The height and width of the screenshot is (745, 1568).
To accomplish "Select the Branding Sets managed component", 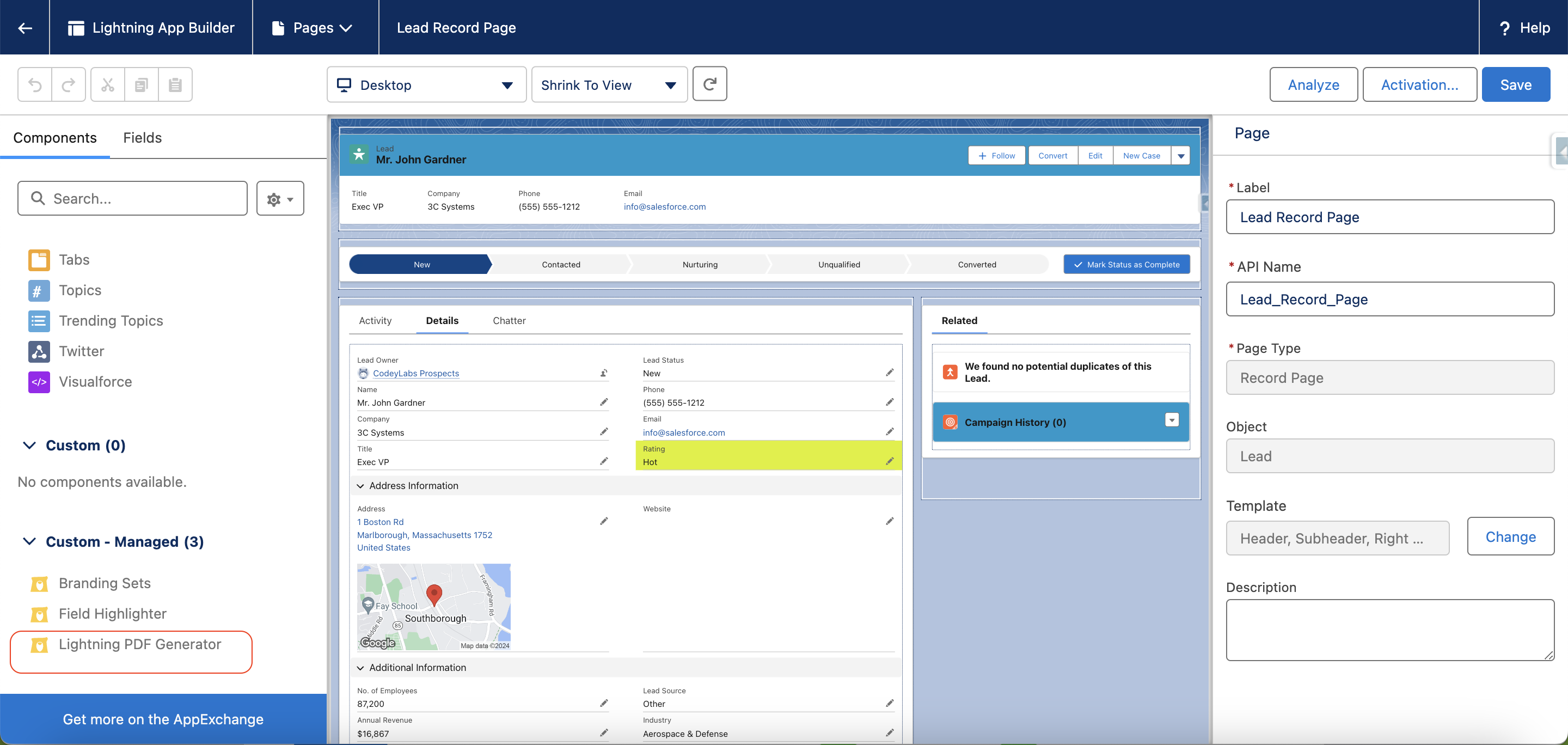I will 89,583.
